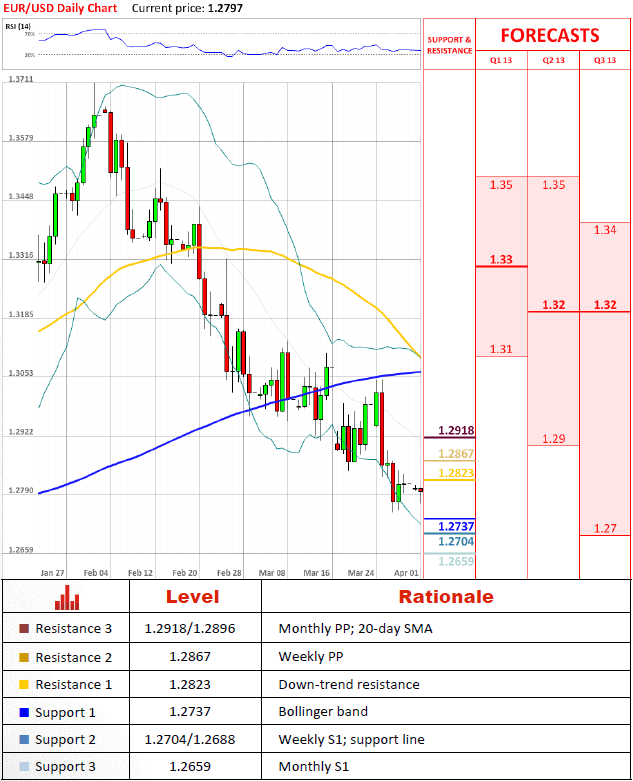Select the Resistance 2 row label
Viewport: 633px width, 781px height.
pos(74,657)
